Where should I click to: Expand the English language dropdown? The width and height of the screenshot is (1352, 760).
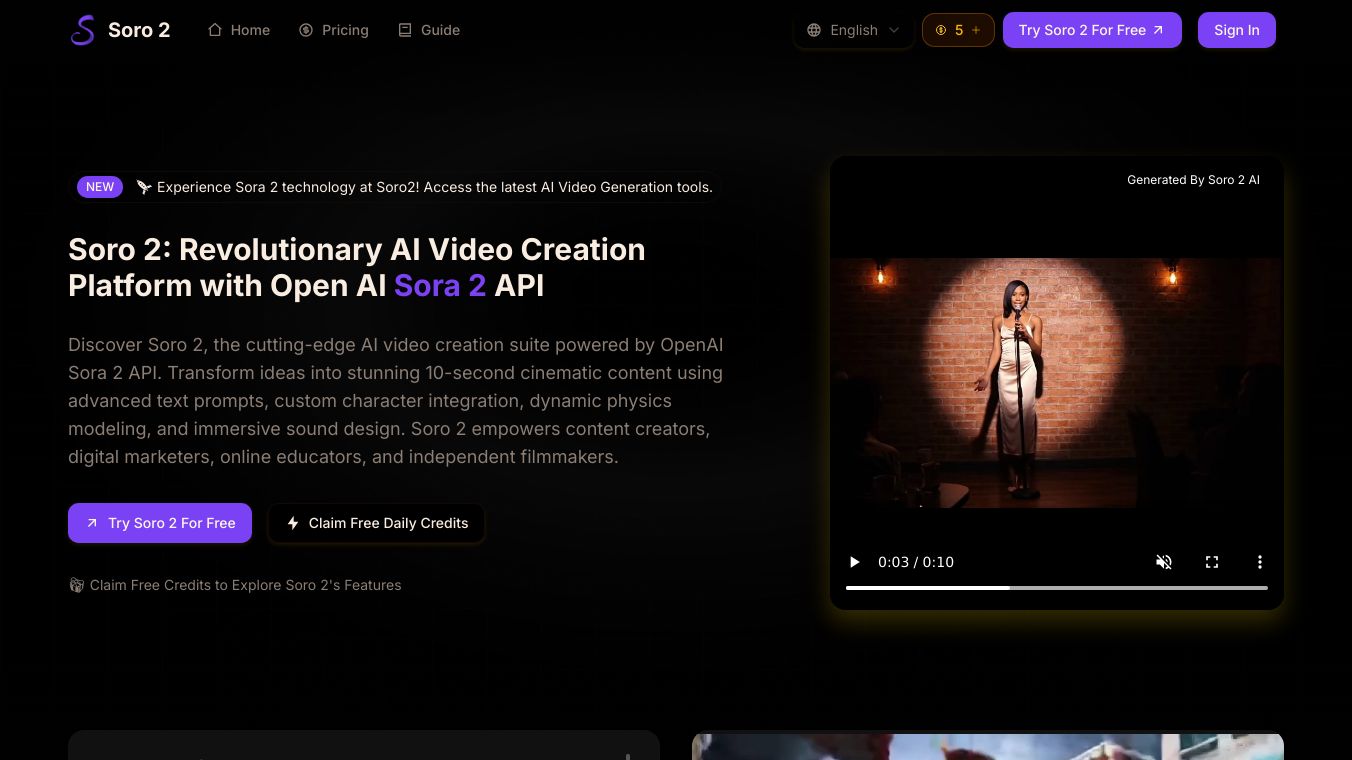pos(854,30)
